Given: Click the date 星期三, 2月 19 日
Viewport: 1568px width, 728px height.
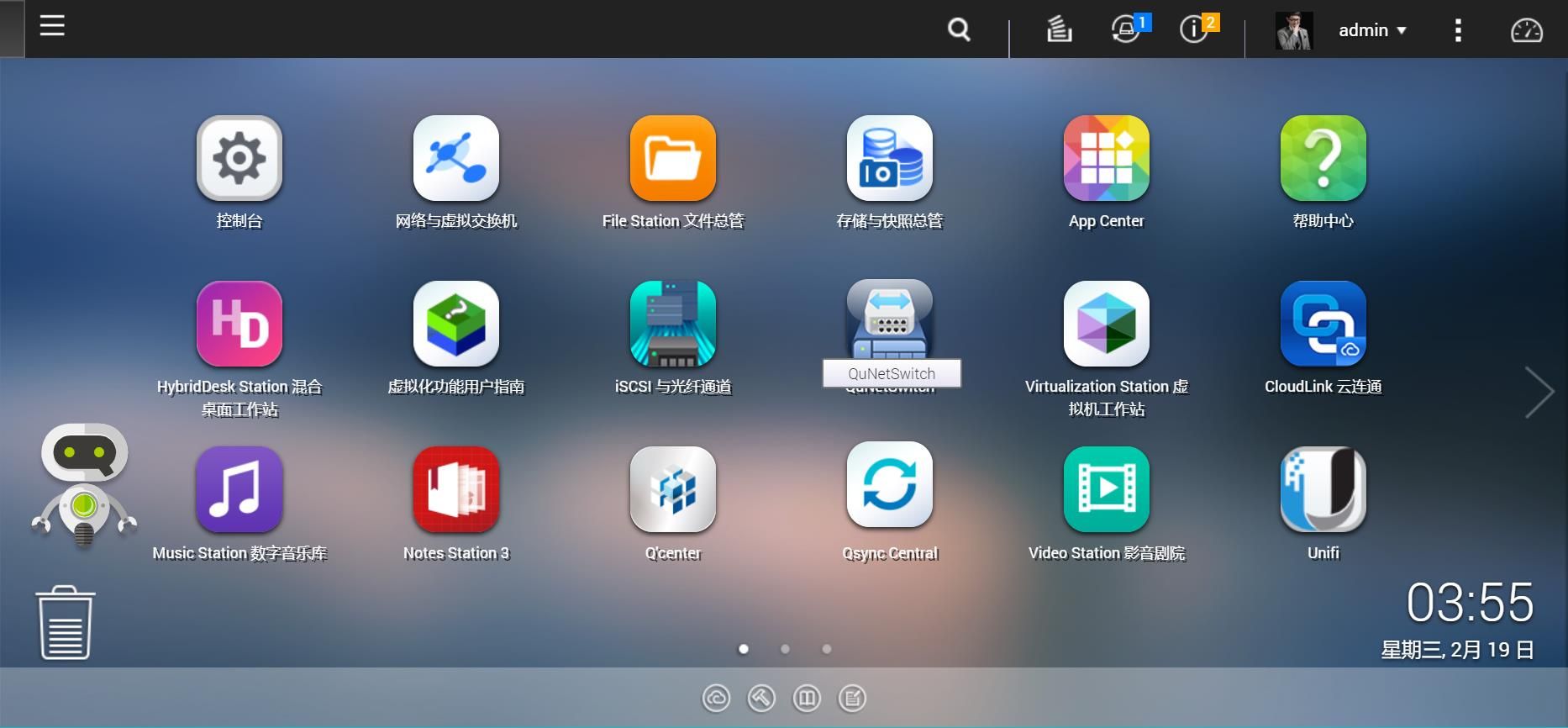Looking at the screenshot, I should tap(1458, 650).
